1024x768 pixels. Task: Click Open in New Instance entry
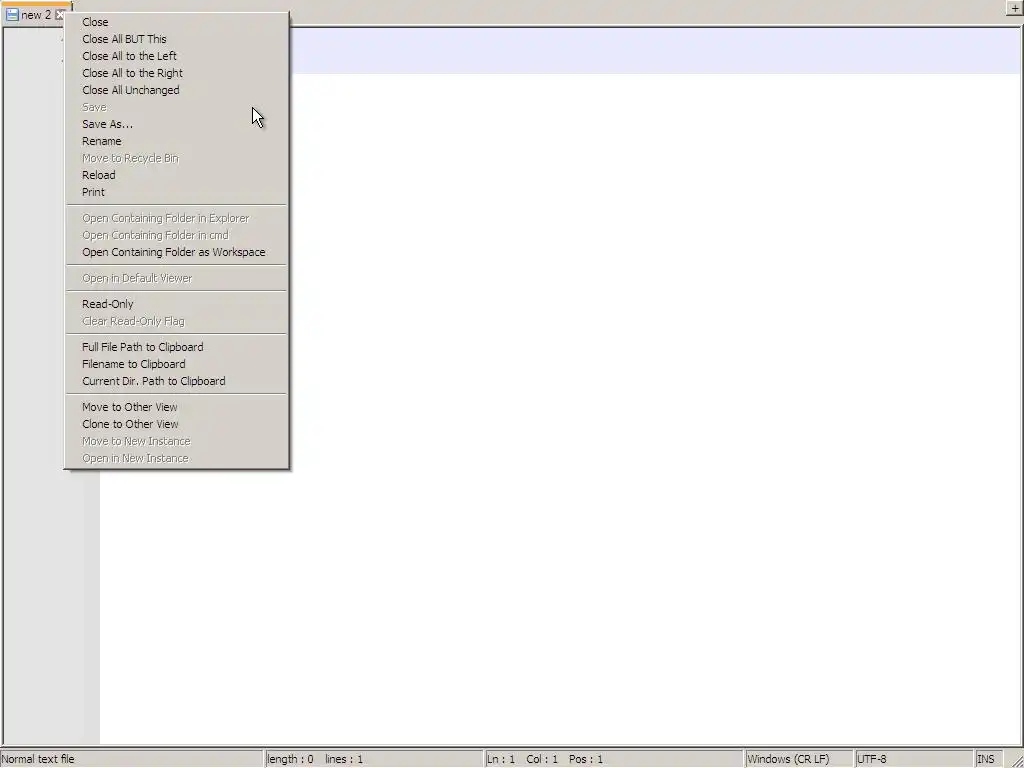[177, 458]
